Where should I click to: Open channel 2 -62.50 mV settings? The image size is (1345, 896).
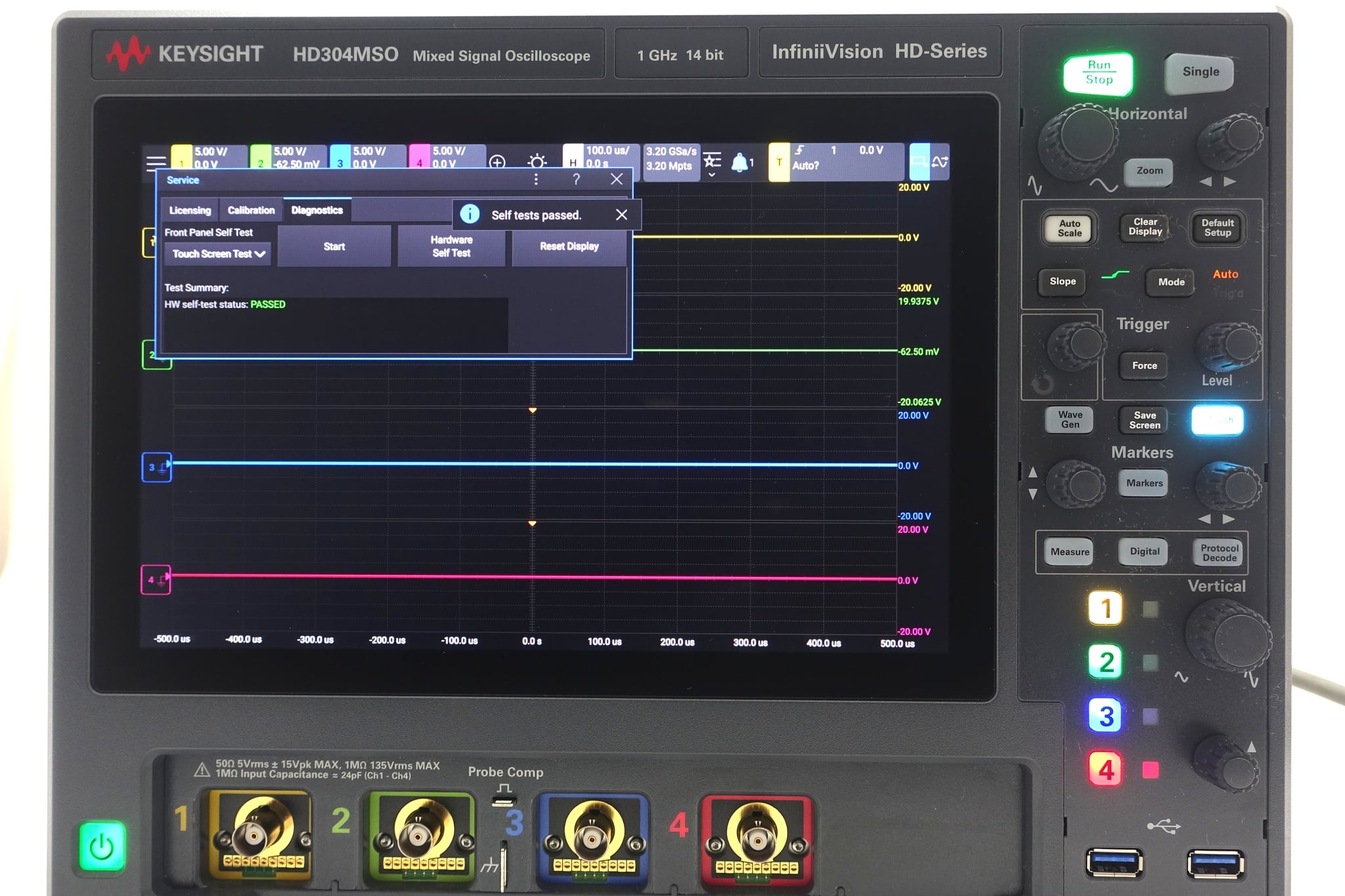288,158
